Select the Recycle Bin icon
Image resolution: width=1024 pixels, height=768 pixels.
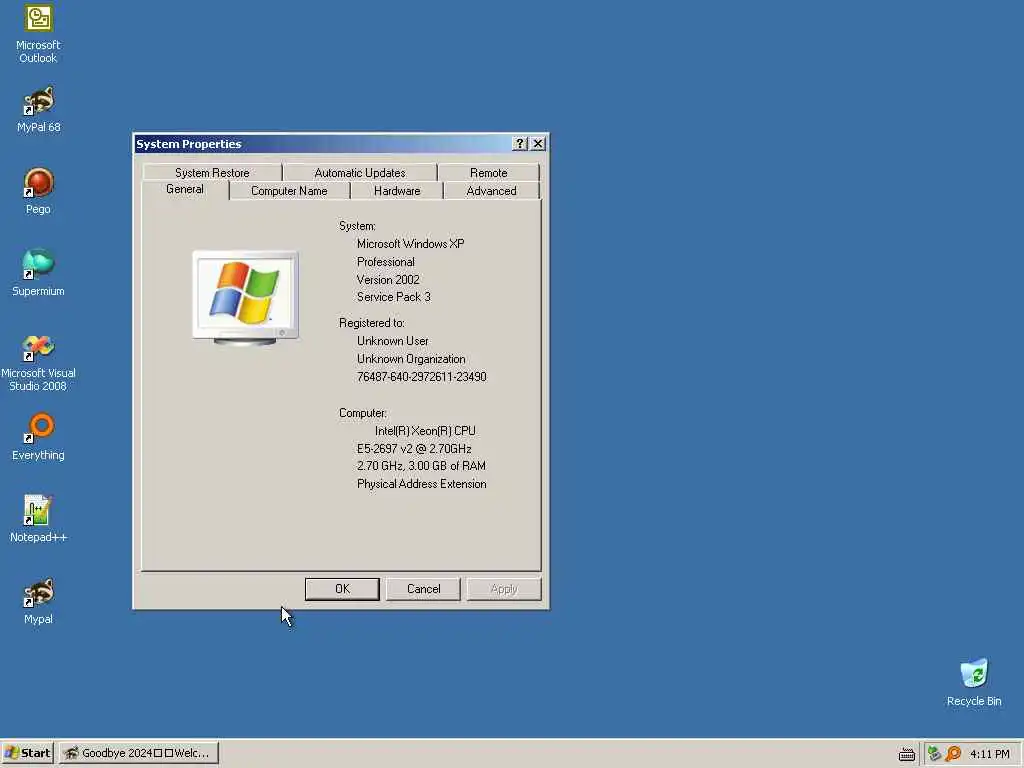point(974,683)
